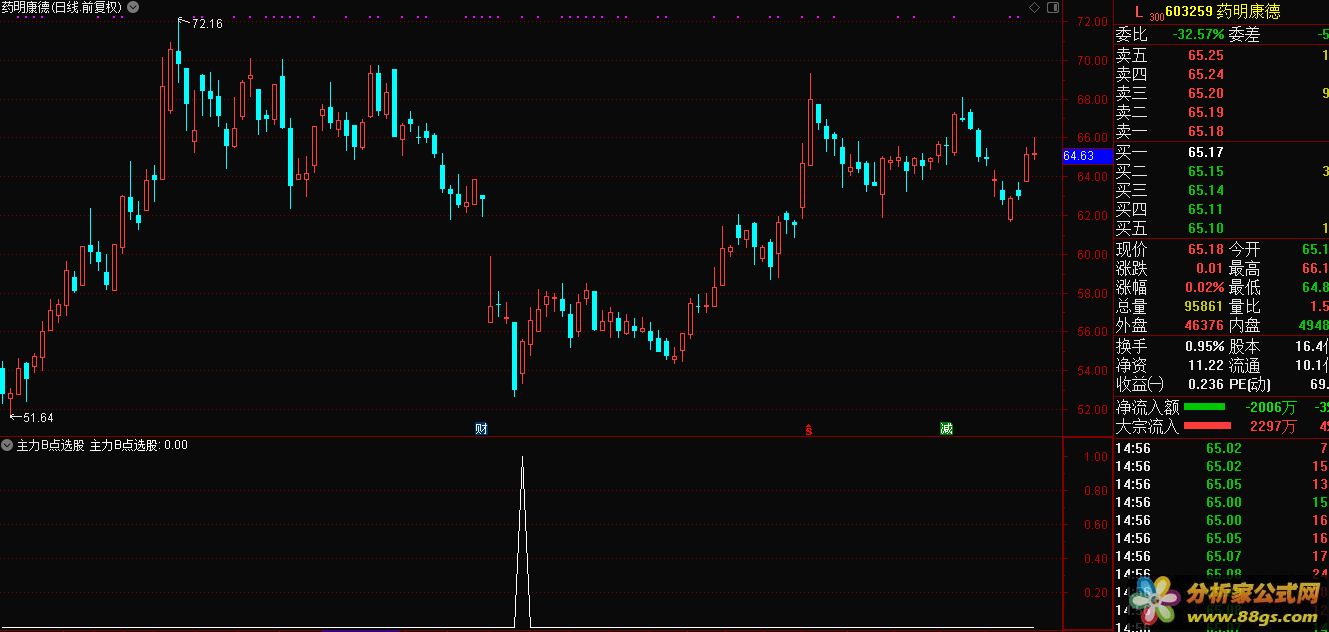Click the white indicator spike peak
The width and height of the screenshot is (1329, 632).
click(x=522, y=458)
